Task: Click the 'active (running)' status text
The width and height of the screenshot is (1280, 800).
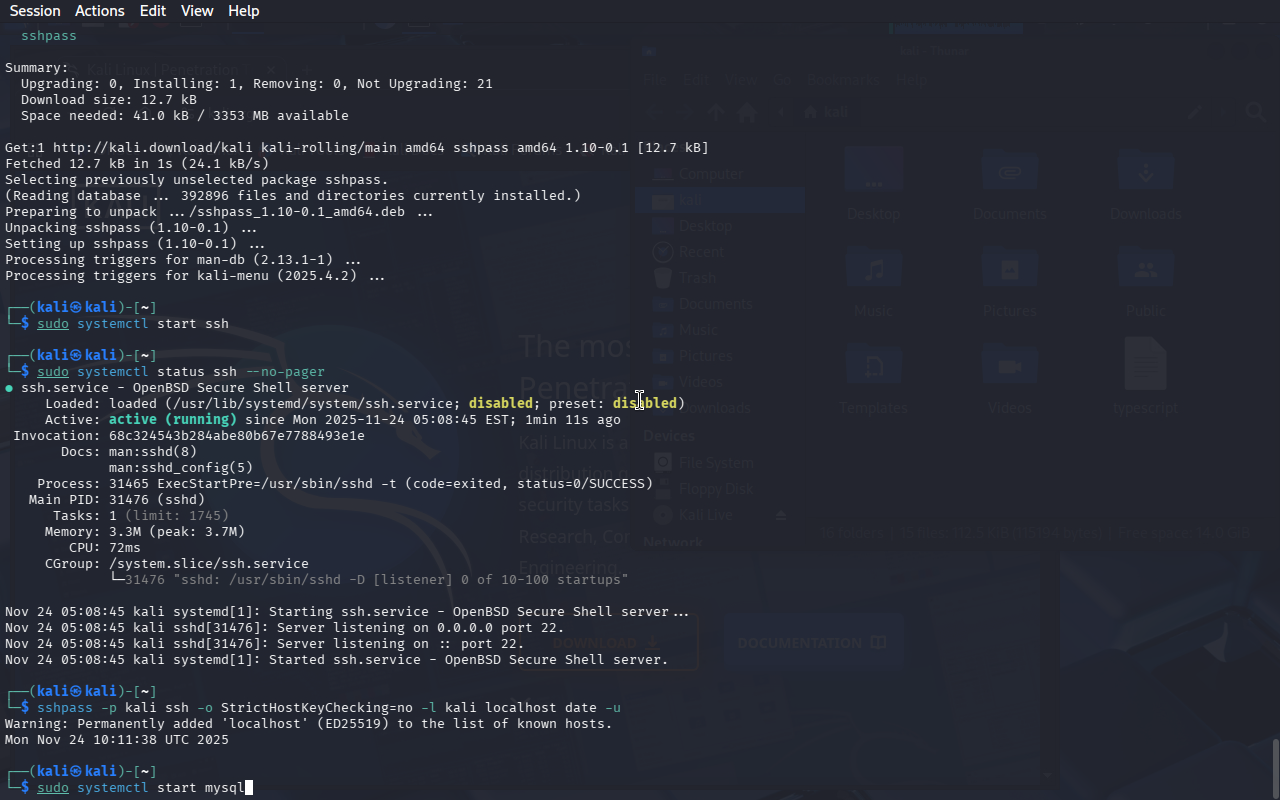Action: [x=172, y=420]
